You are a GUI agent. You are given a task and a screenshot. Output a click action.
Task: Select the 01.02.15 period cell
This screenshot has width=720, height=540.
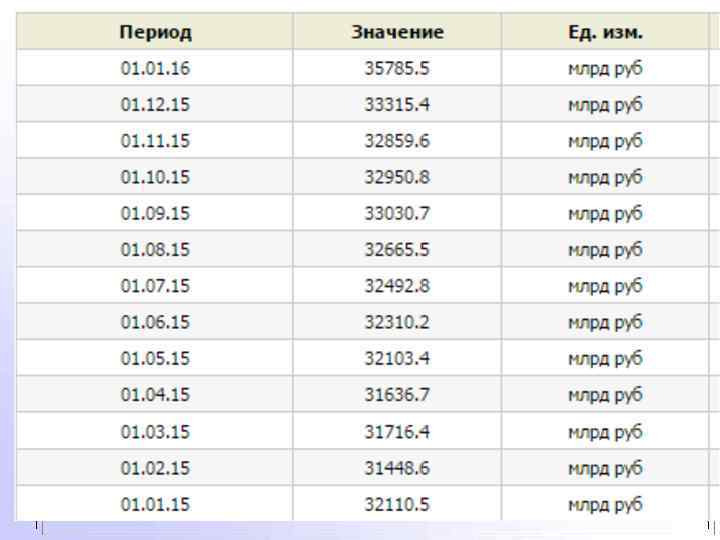pos(155,467)
